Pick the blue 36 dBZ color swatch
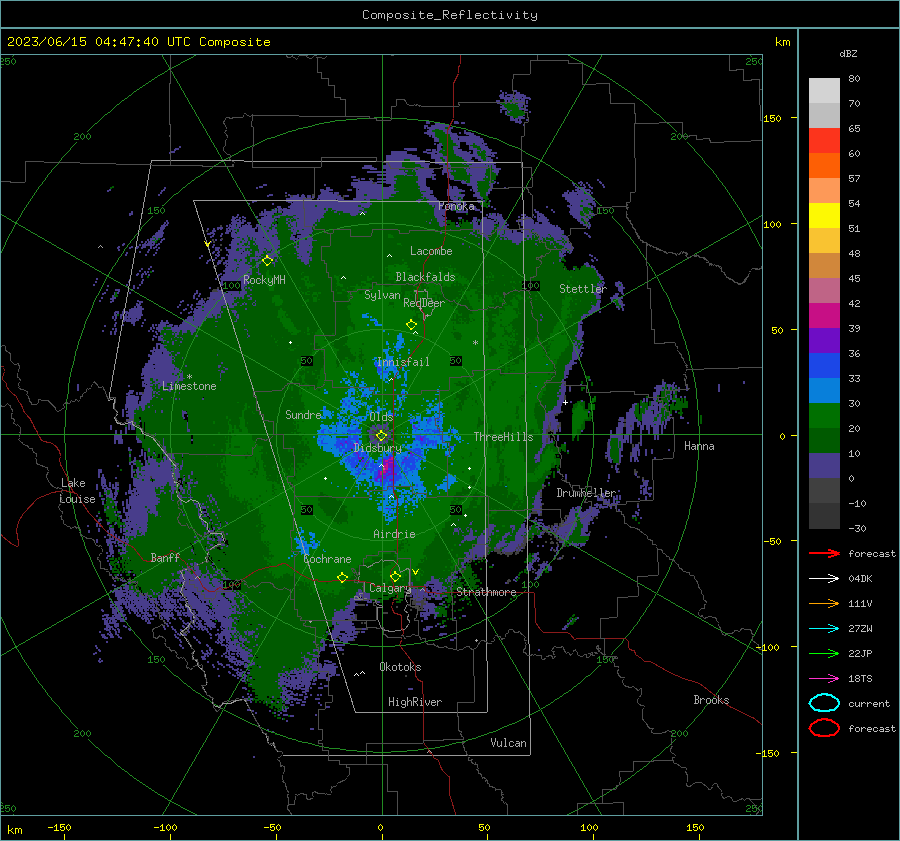This screenshot has width=900, height=841. click(824, 365)
